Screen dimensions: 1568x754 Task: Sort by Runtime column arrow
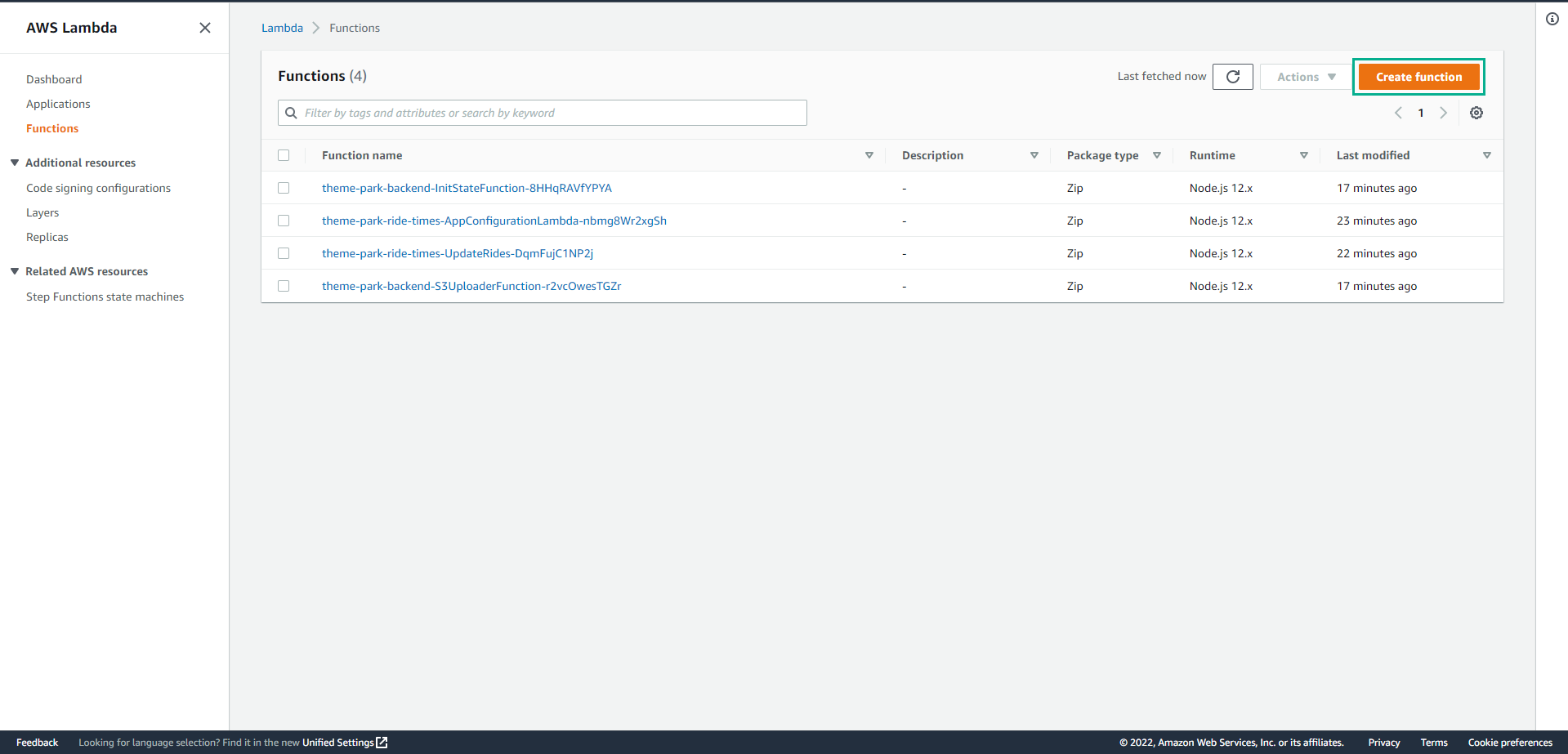(1304, 155)
